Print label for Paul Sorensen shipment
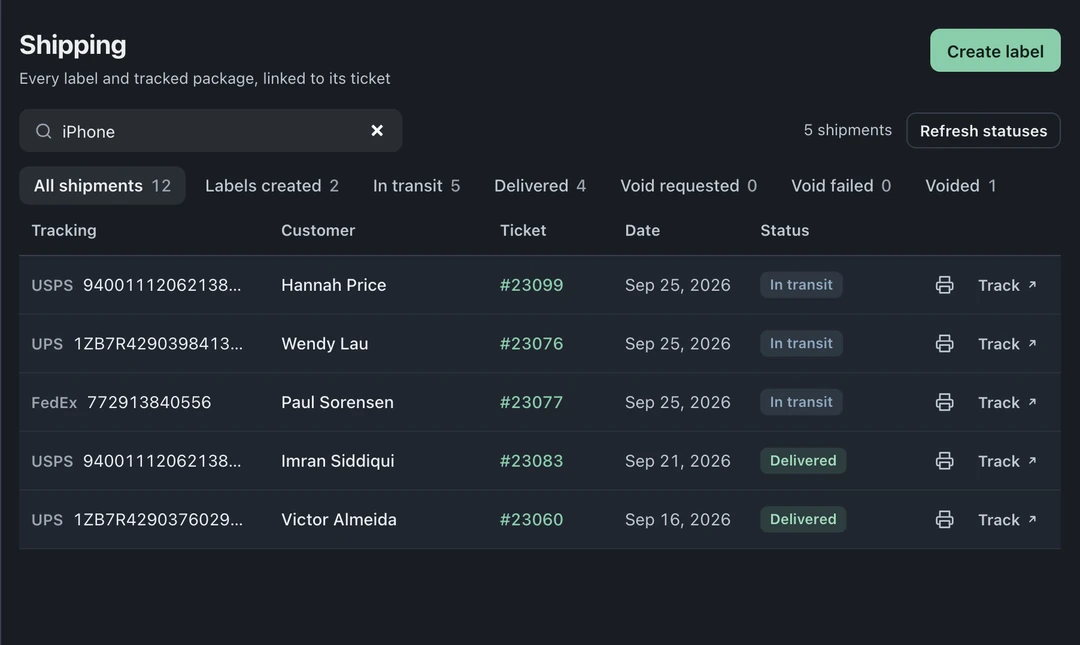The image size is (1080, 645). click(944, 402)
